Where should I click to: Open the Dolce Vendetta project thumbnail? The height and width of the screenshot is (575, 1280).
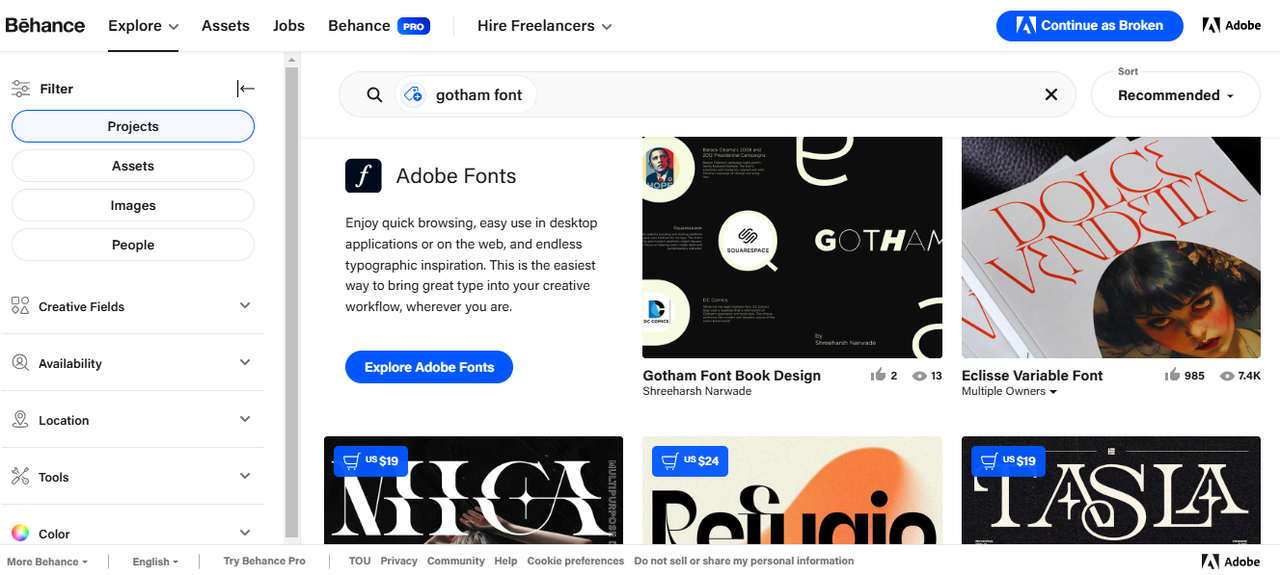point(1111,247)
